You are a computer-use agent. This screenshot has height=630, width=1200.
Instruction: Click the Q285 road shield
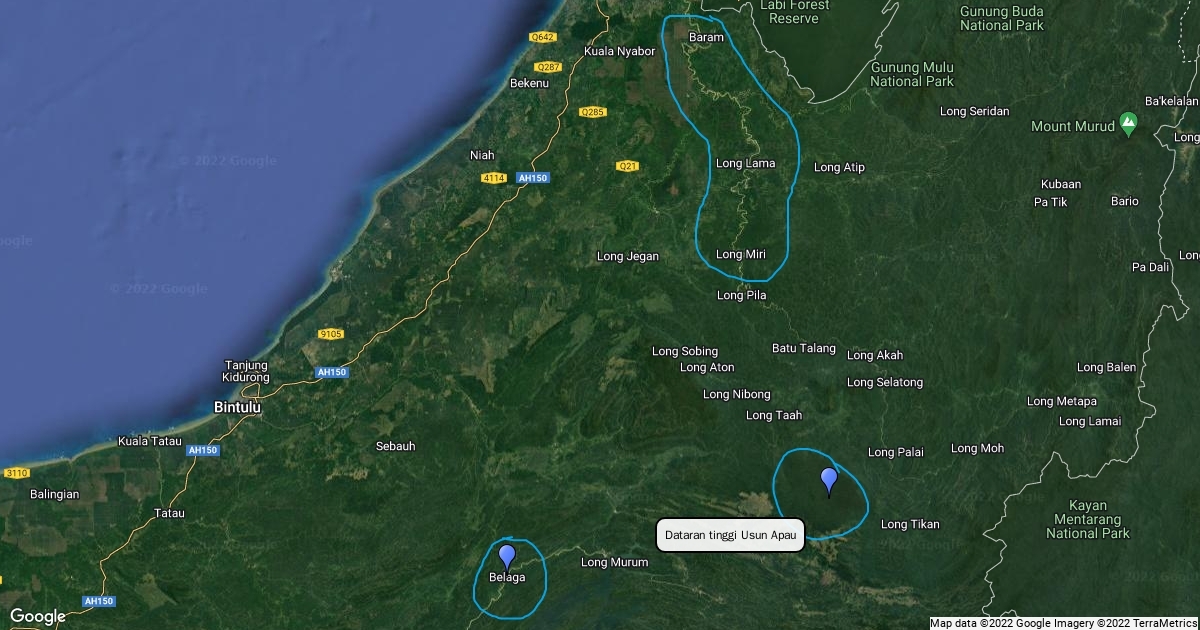(593, 112)
